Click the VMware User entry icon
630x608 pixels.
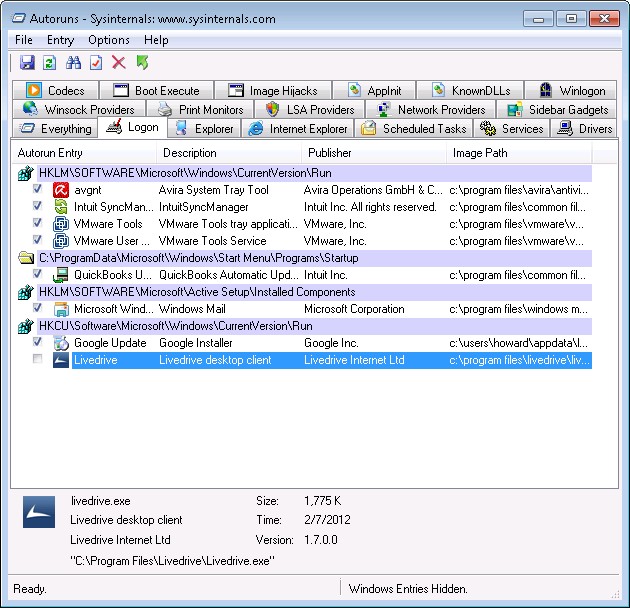[61, 241]
